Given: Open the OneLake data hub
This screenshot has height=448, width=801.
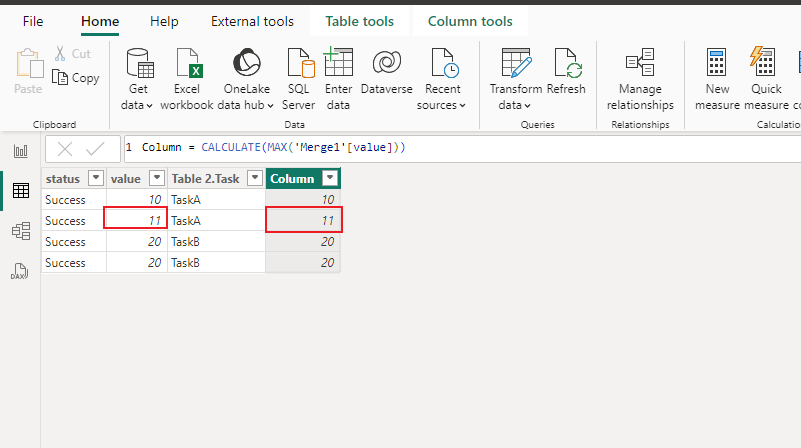Looking at the screenshot, I should 246,79.
